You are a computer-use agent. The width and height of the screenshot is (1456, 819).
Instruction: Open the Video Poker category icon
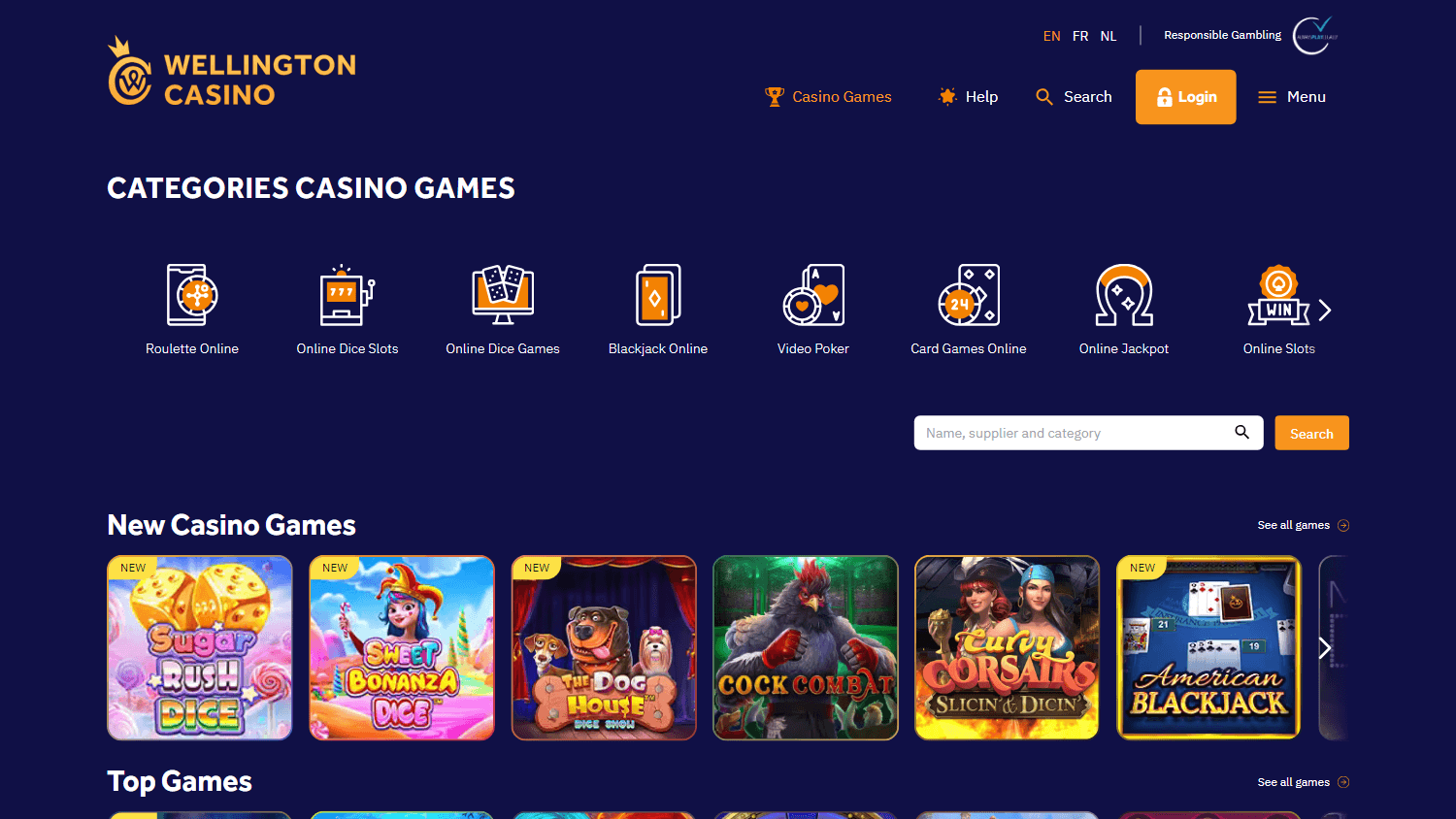click(813, 295)
